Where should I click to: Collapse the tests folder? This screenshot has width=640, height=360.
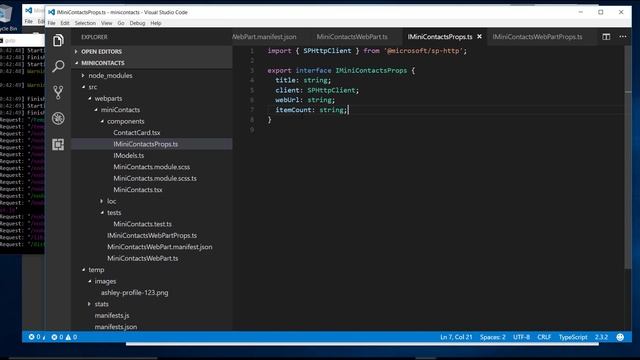pyautogui.click(x=114, y=213)
